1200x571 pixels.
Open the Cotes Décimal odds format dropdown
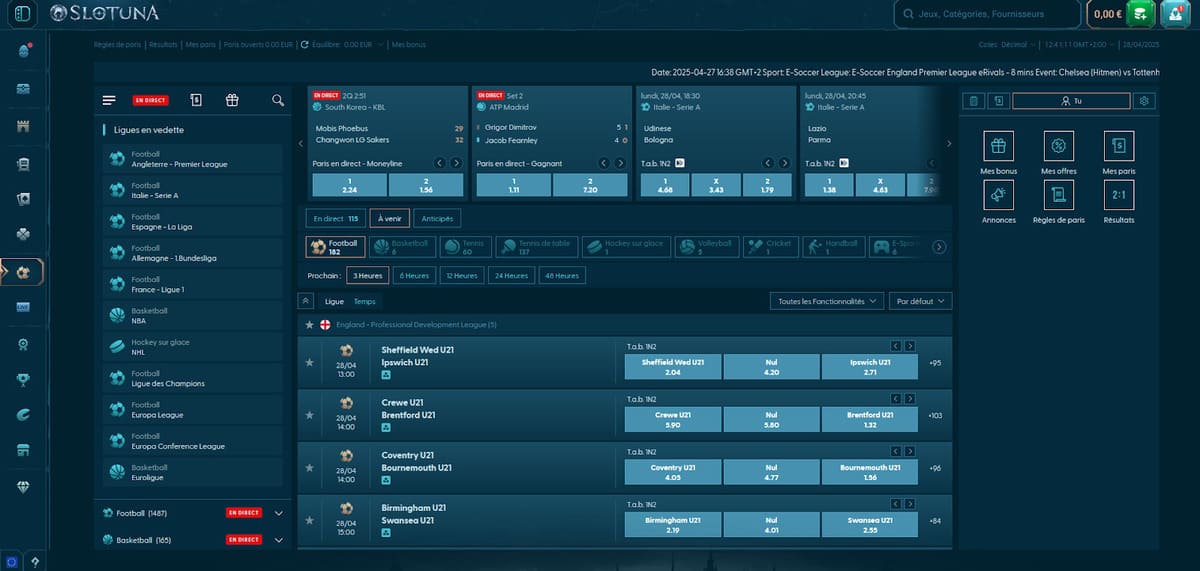[1005, 44]
